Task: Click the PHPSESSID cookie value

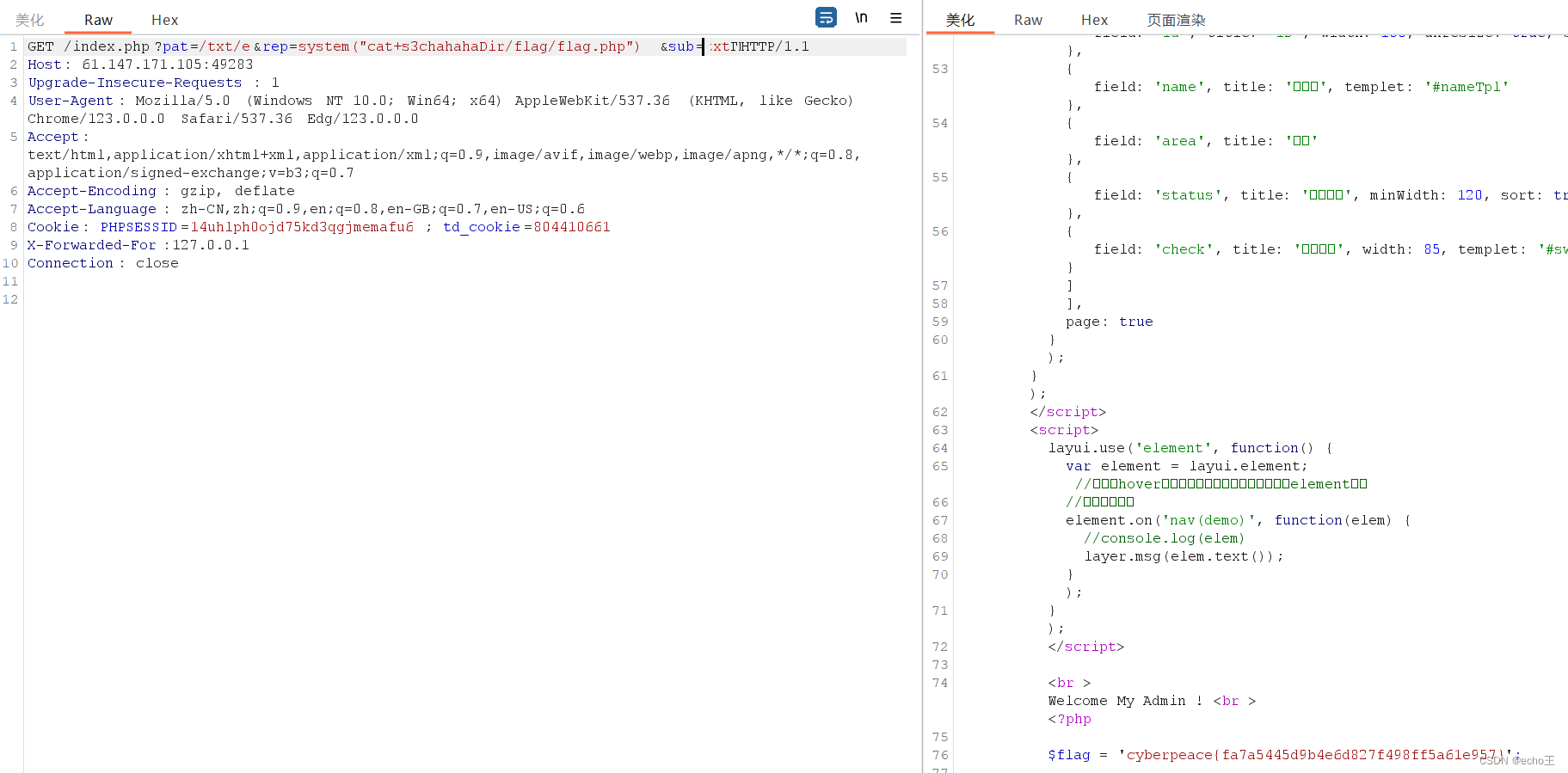Action: click(x=302, y=227)
